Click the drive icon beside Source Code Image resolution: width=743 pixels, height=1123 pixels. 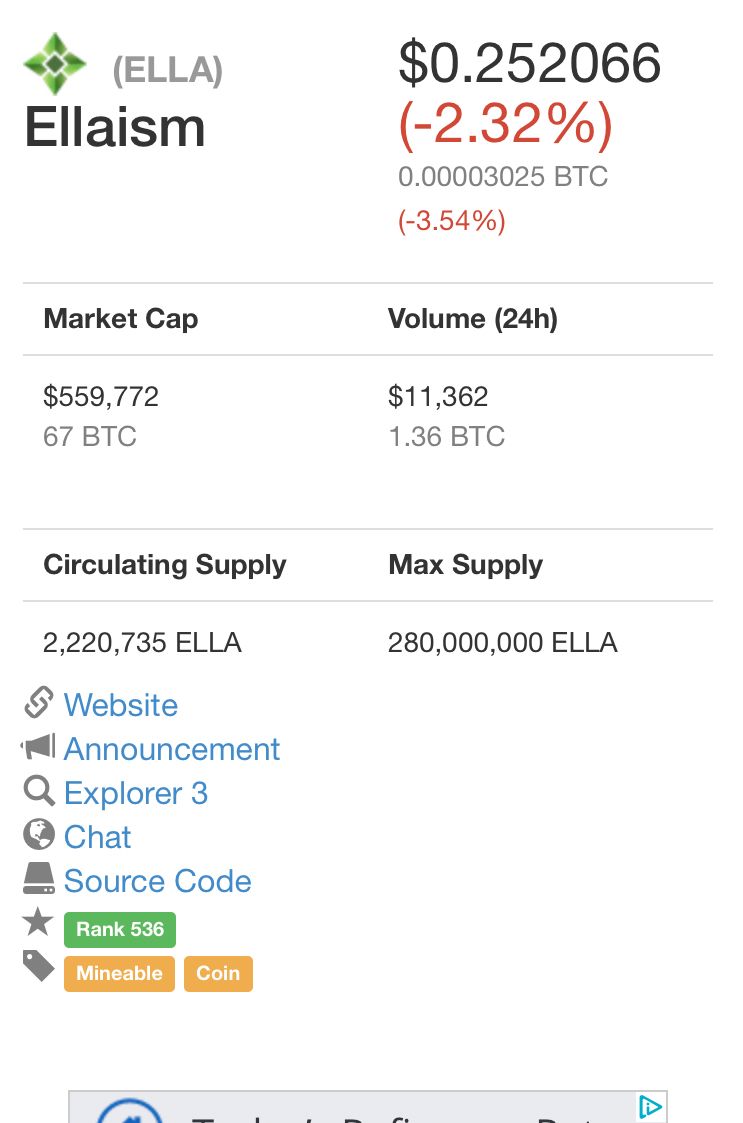38,879
